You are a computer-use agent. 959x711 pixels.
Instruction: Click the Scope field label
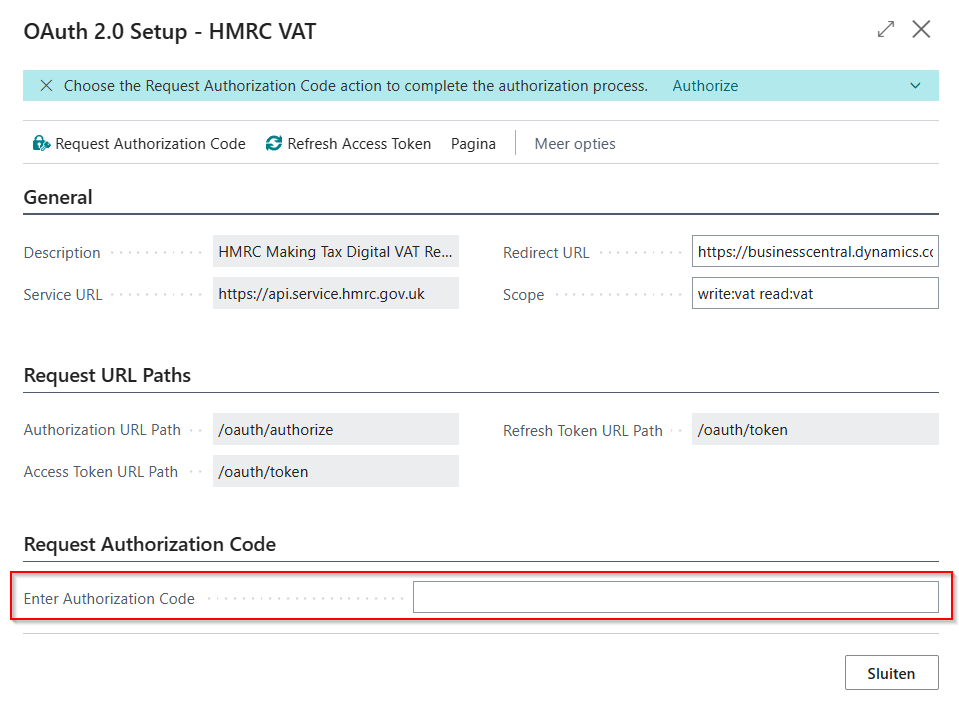click(524, 295)
